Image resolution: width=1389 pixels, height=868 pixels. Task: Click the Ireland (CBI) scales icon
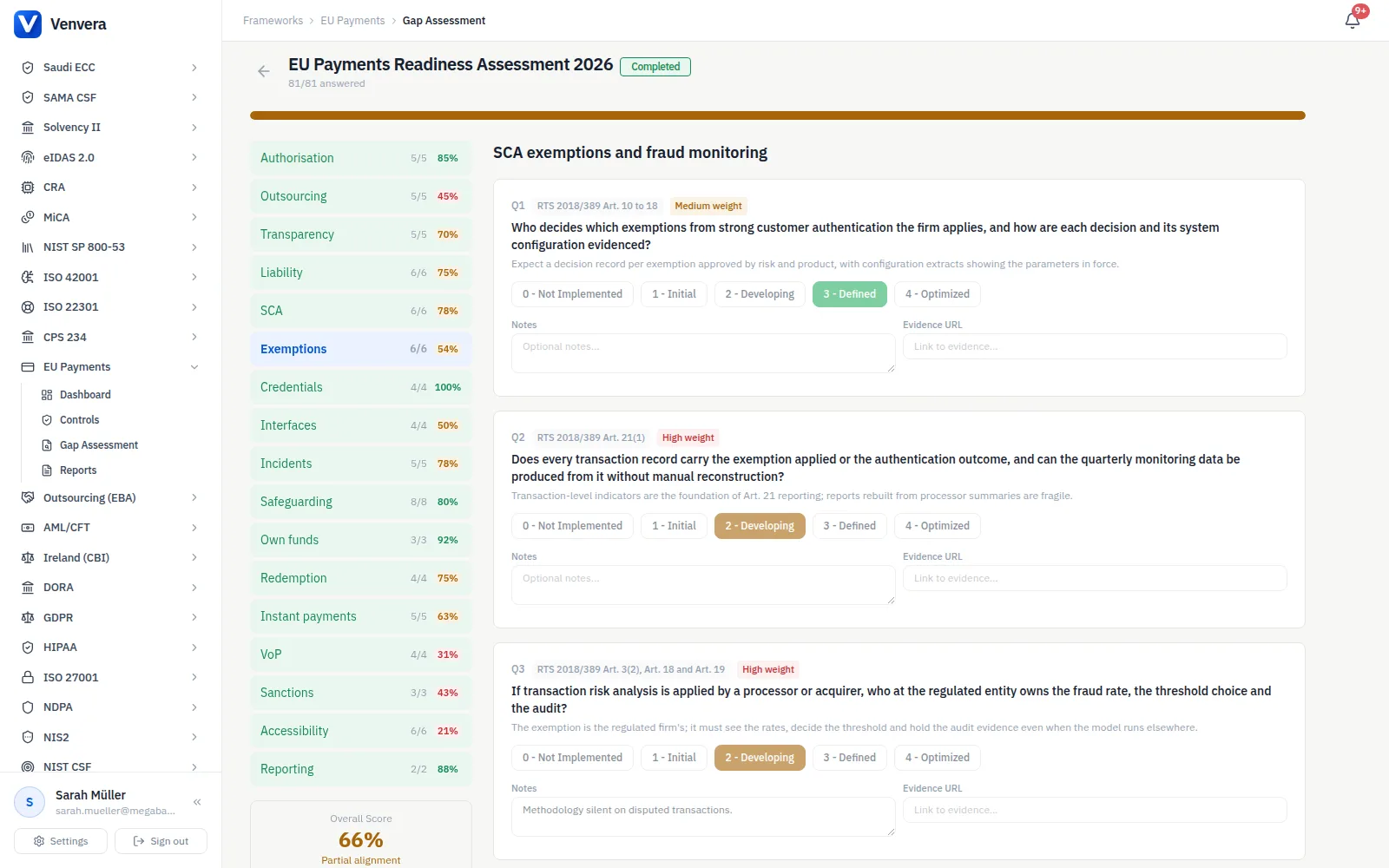[28, 557]
